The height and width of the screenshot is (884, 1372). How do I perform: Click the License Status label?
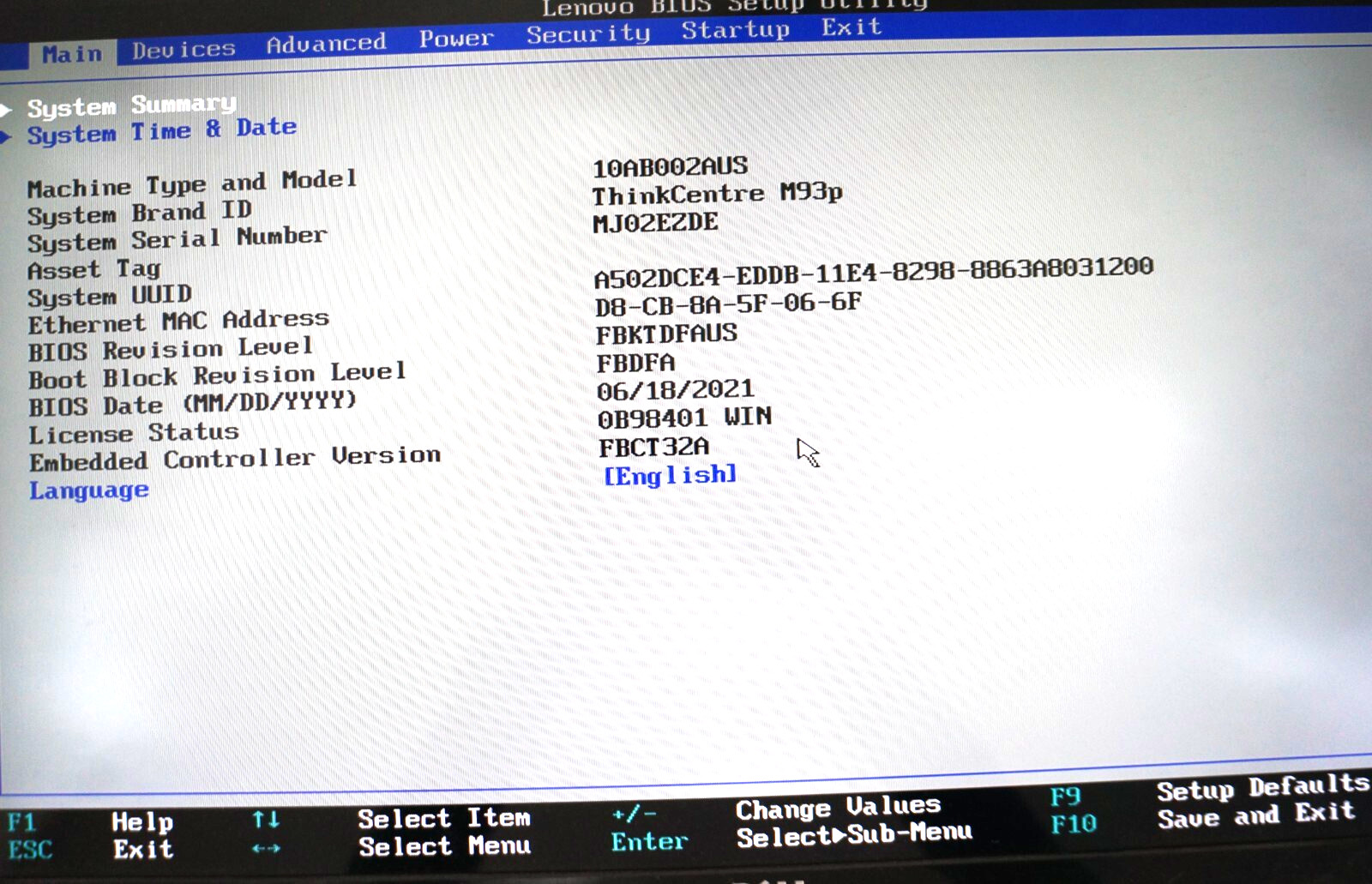pos(134,433)
